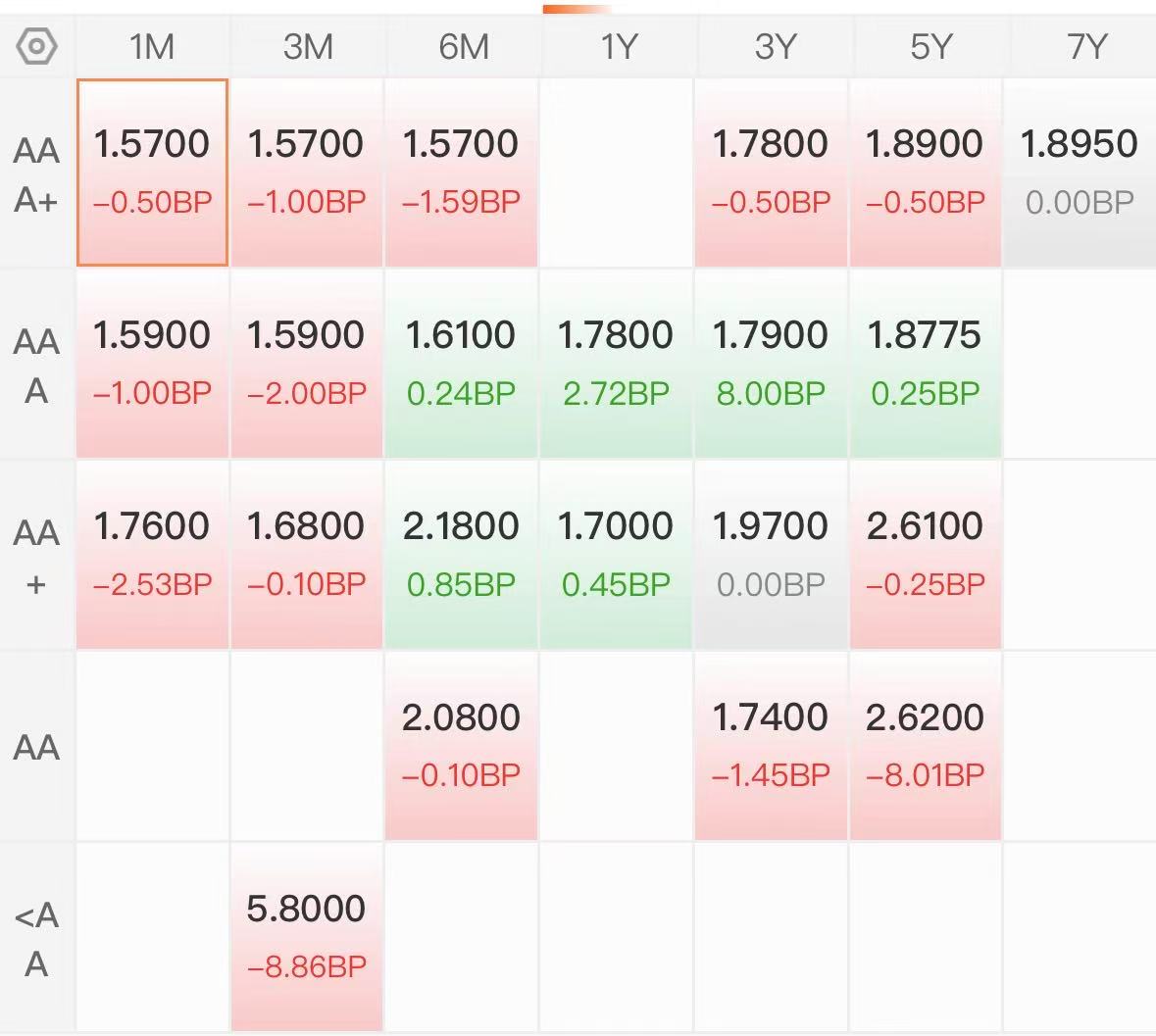Select the 1Y maturity header
This screenshot has height=1036, width=1156.
click(618, 47)
